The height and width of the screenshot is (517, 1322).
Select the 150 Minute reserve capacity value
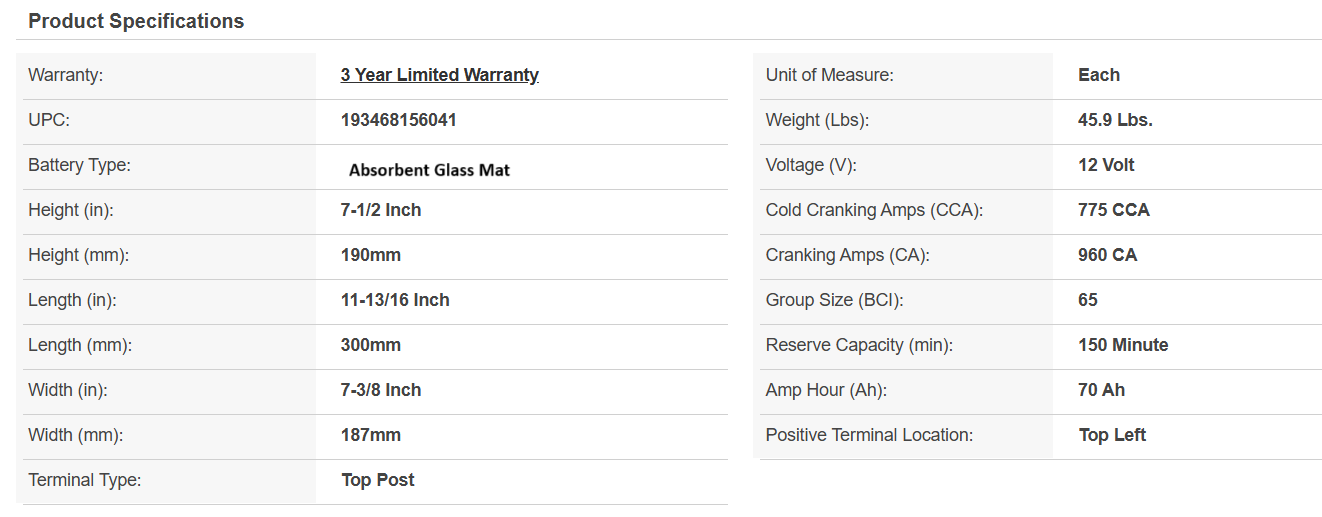point(1123,345)
